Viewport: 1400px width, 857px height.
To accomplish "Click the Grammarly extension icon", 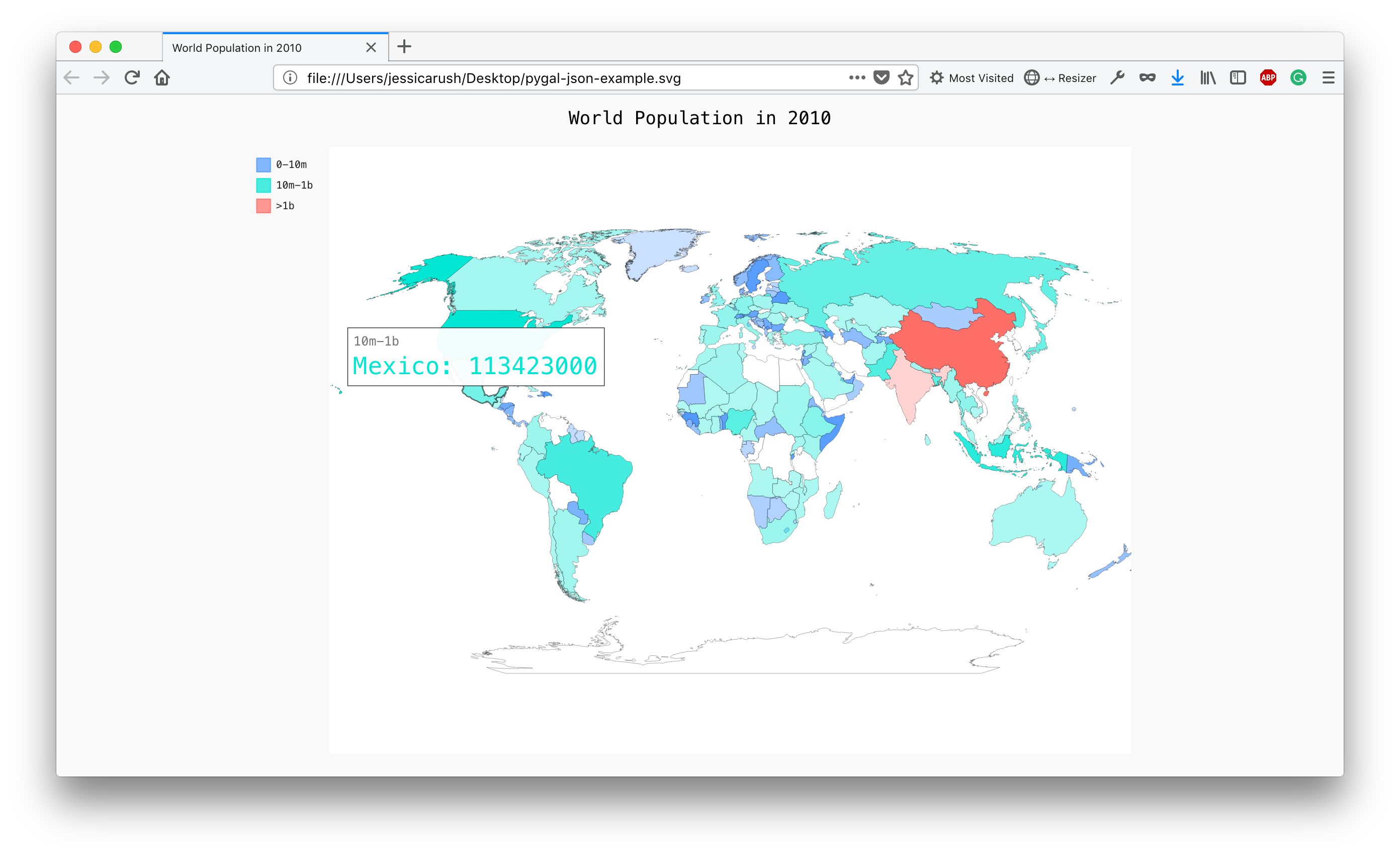I will click(1298, 78).
